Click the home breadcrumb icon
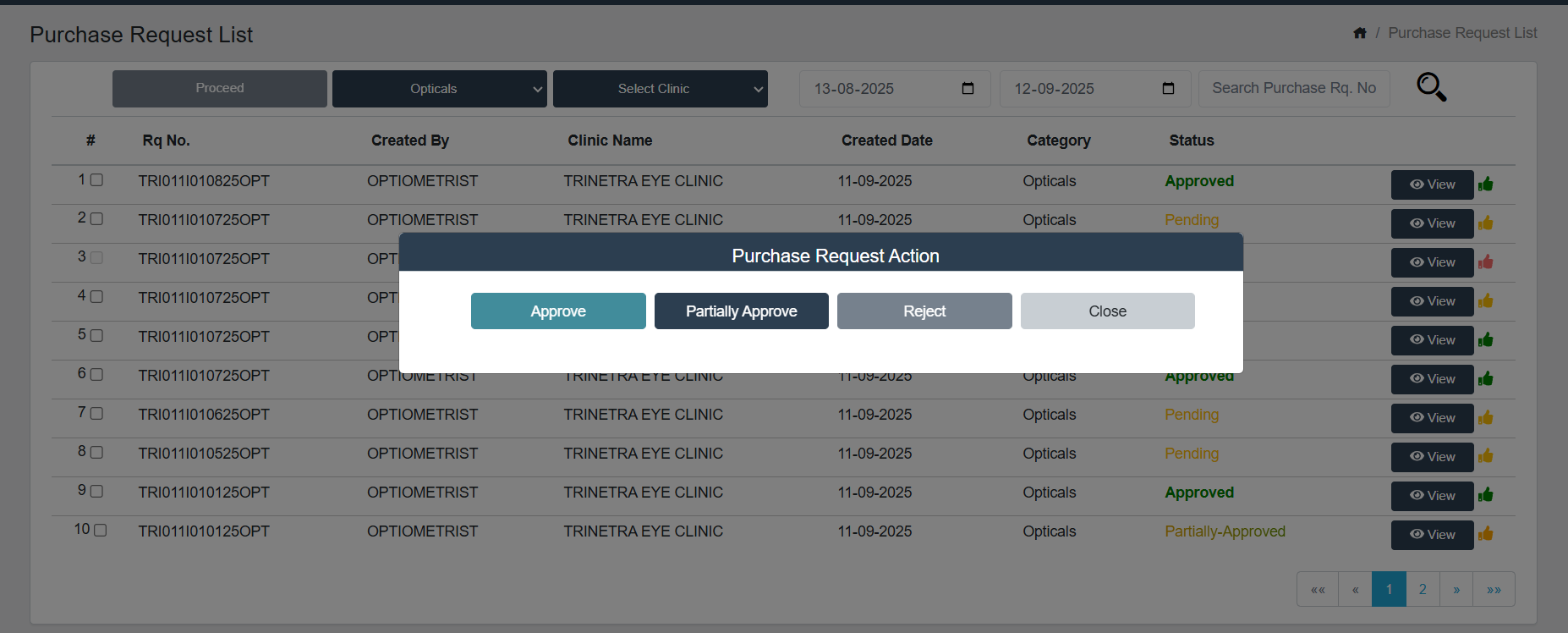 [x=1360, y=33]
